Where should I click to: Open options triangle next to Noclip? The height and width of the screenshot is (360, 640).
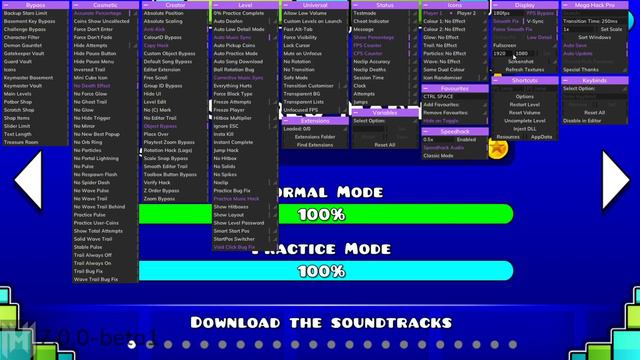tap(275, 183)
